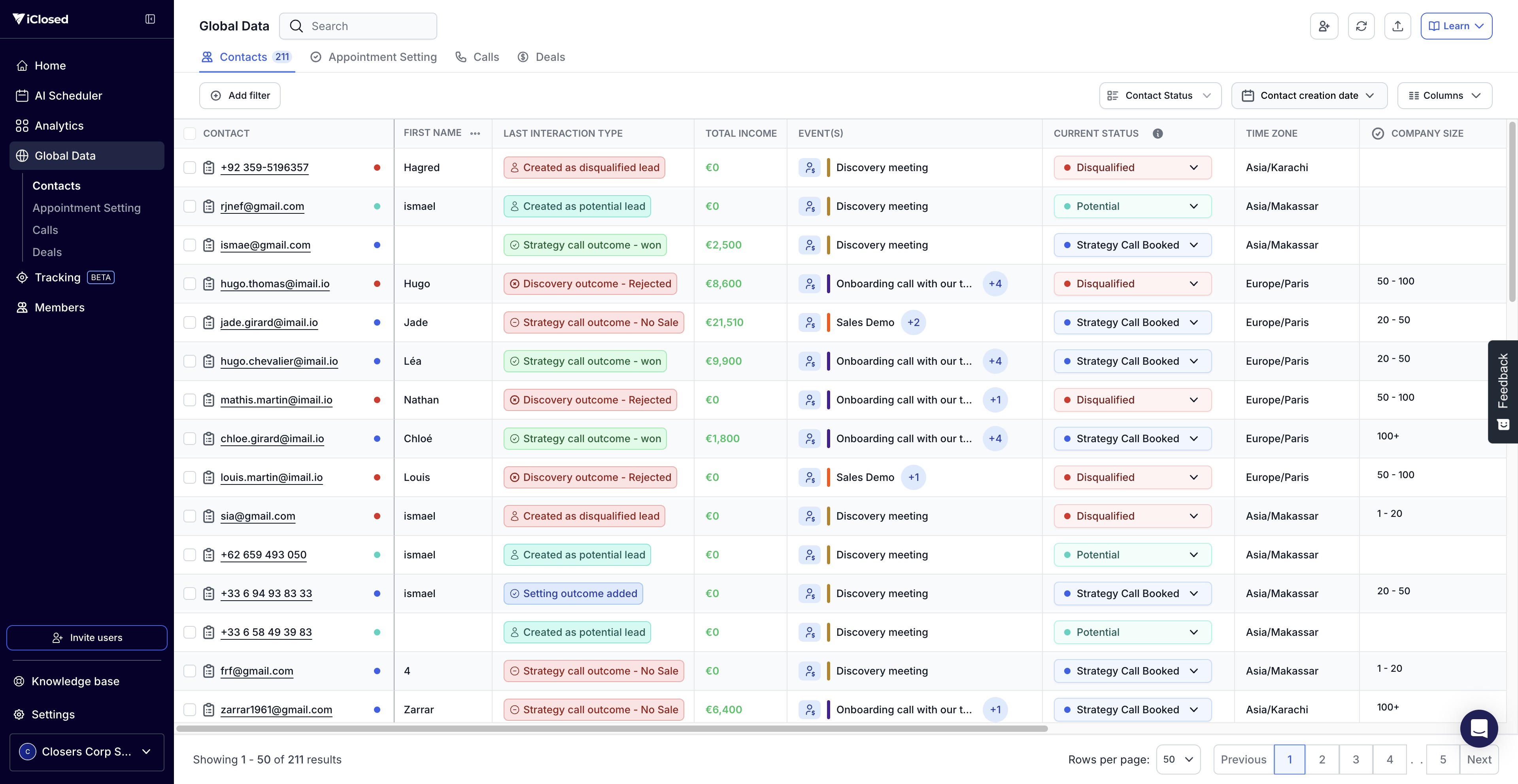This screenshot has height=784, width=1518.
Task: Open contact link chloe.girard@imail.io
Action: (x=272, y=439)
